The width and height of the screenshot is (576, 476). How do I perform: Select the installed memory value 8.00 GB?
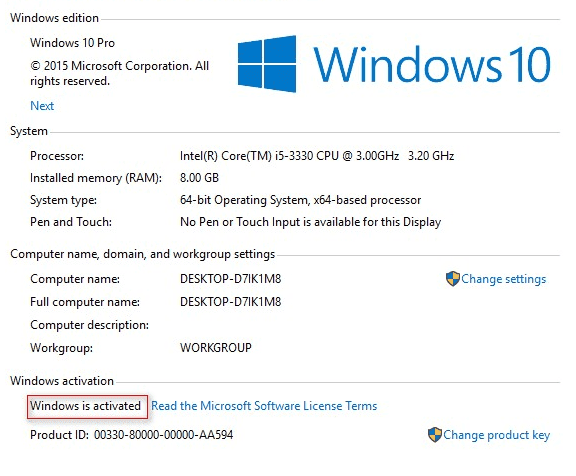(199, 178)
